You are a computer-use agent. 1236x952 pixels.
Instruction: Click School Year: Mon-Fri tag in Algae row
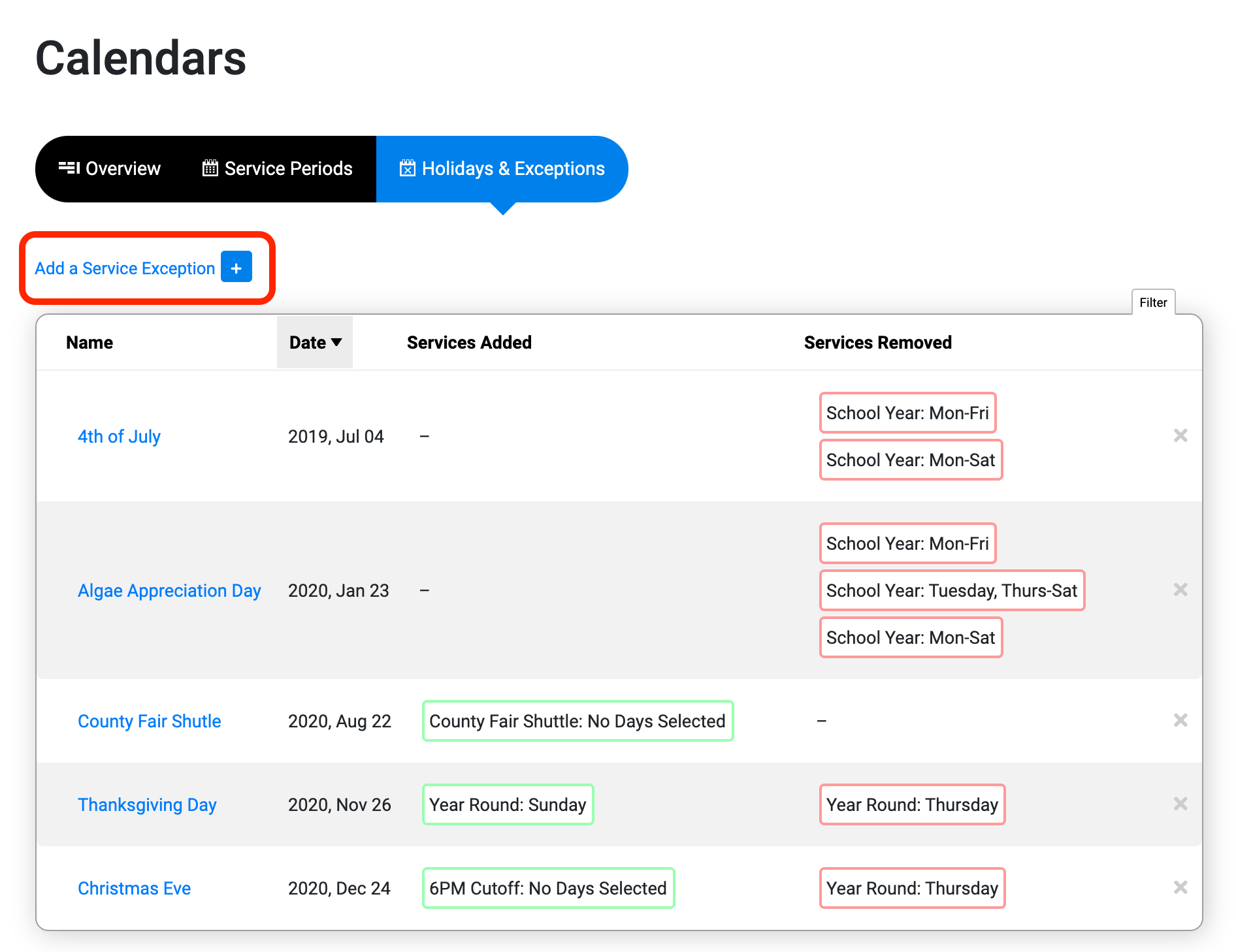click(907, 543)
